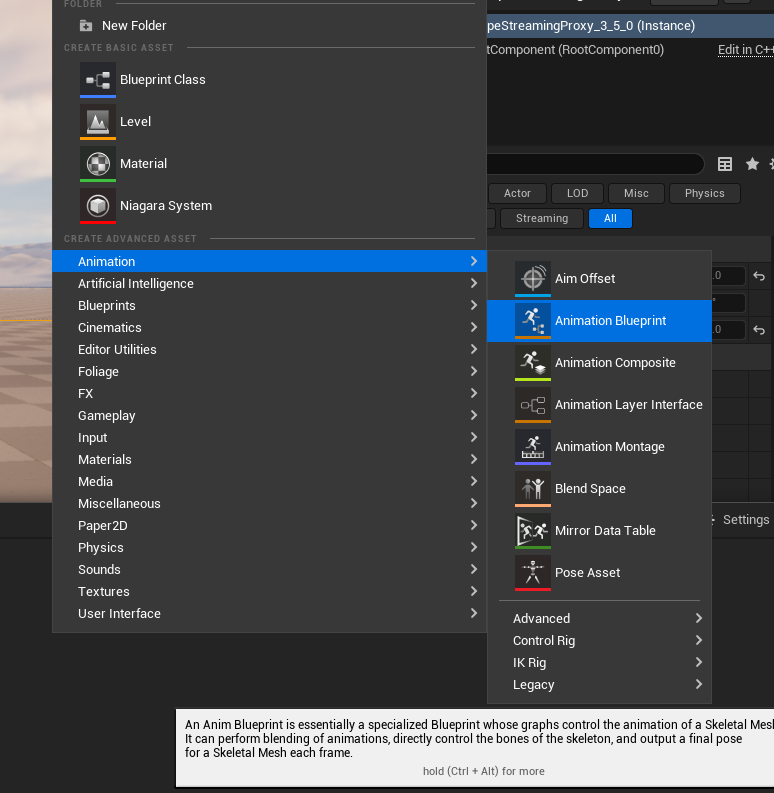Click the Level asset icon
The width and height of the screenshot is (774, 793).
pyautogui.click(x=98, y=121)
